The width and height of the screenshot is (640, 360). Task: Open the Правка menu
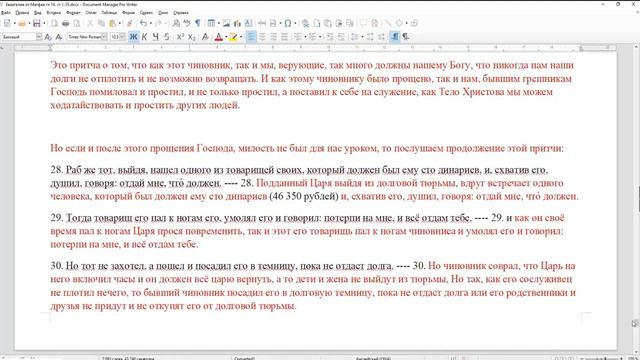coord(22,13)
